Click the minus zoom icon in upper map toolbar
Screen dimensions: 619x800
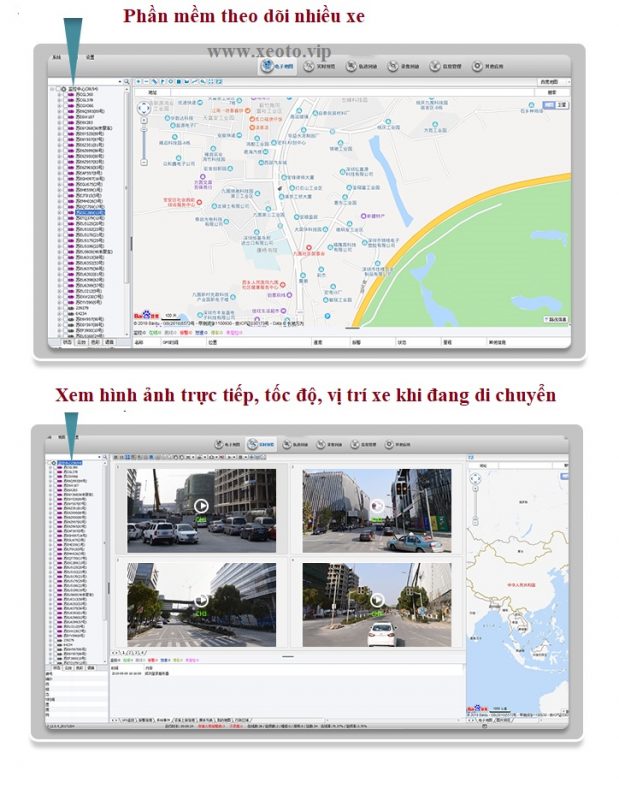click(146, 82)
